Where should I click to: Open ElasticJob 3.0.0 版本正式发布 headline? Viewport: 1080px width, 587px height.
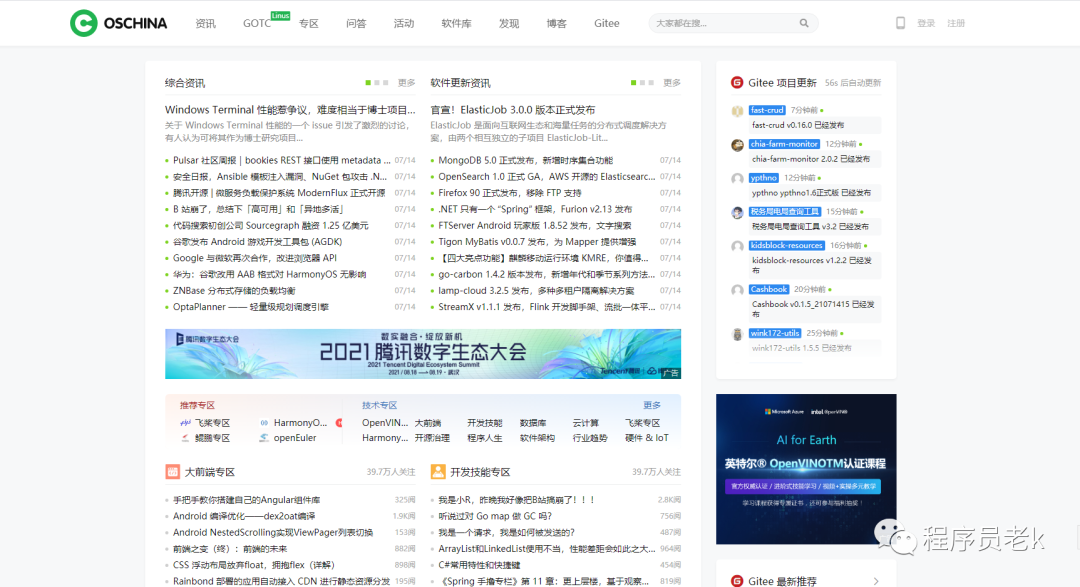(x=513, y=110)
